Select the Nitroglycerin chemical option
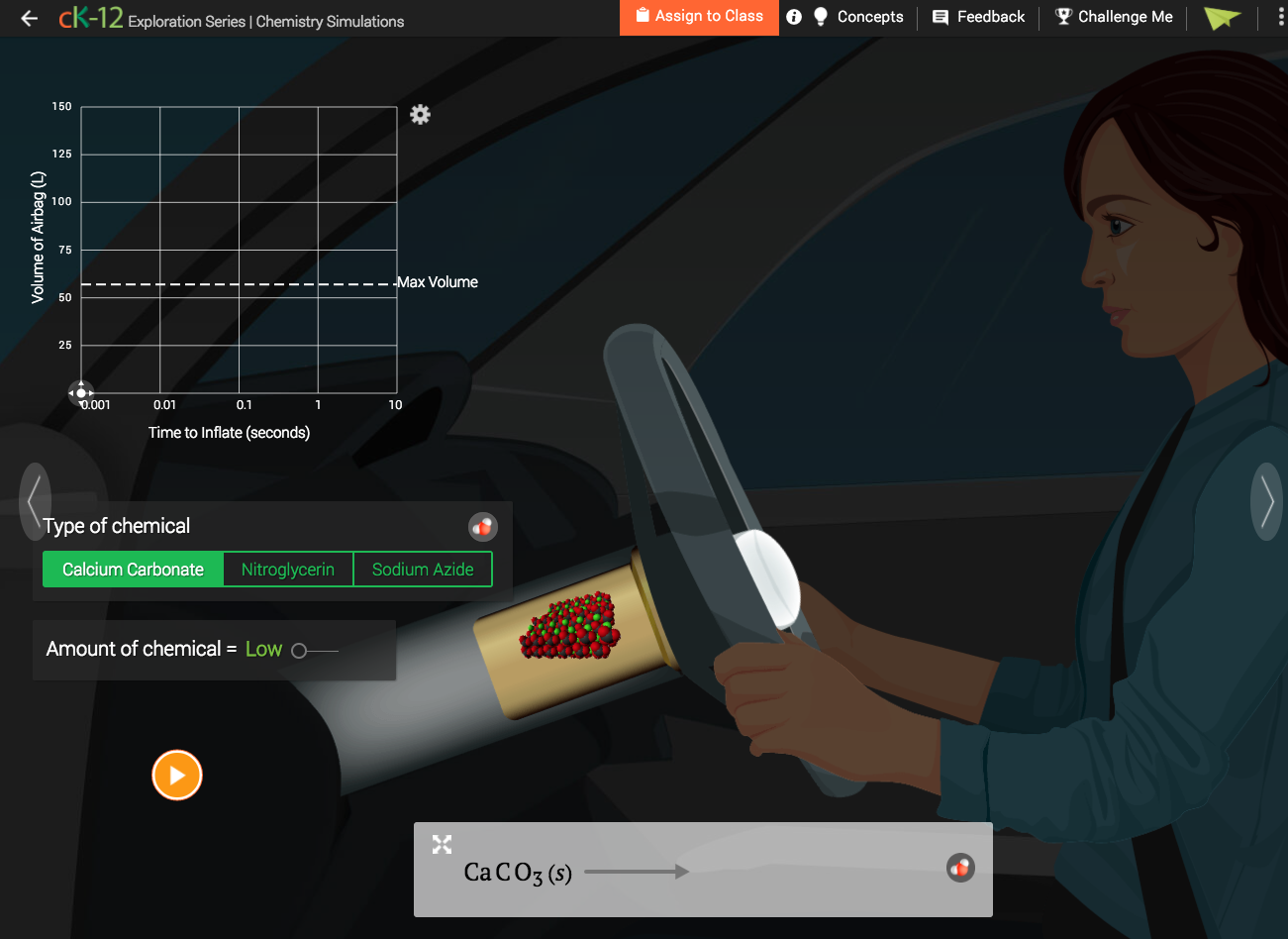Viewport: 1288px width, 939px height. point(287,569)
